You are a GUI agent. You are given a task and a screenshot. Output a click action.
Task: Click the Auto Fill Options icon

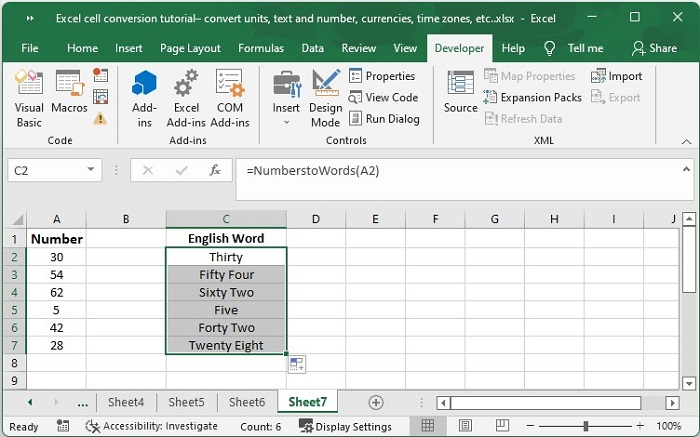(x=296, y=365)
